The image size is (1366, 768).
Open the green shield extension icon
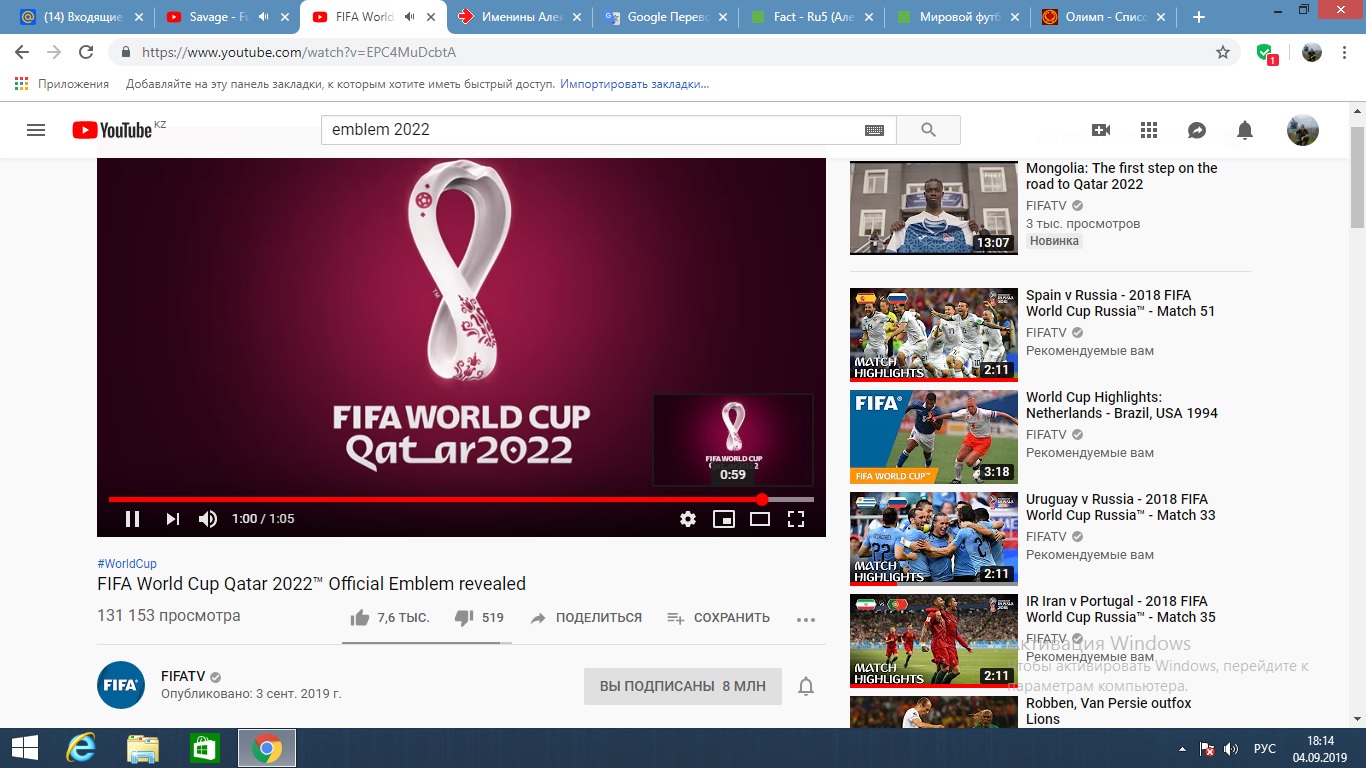[x=1266, y=53]
